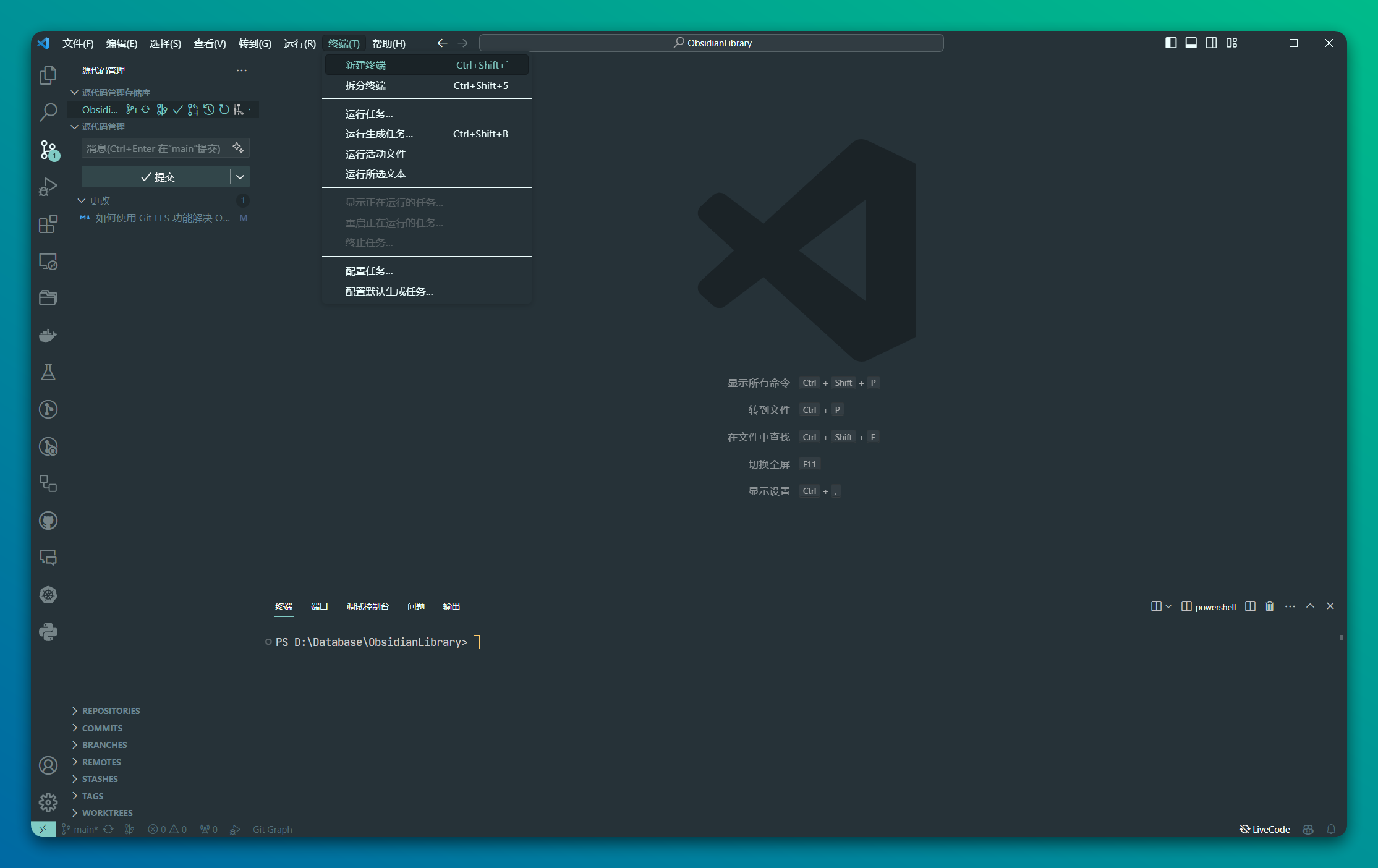Open terminal panel more actions ellipsis
The width and height of the screenshot is (1378, 868).
coord(1290,606)
